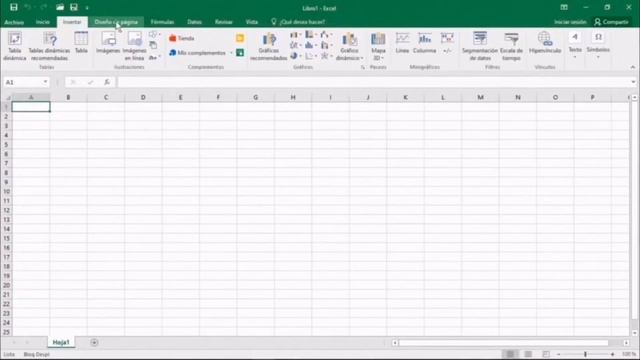The height and width of the screenshot is (360, 640).
Task: Open the screenshot dropdown in Ilustraciones
Action: point(154,57)
